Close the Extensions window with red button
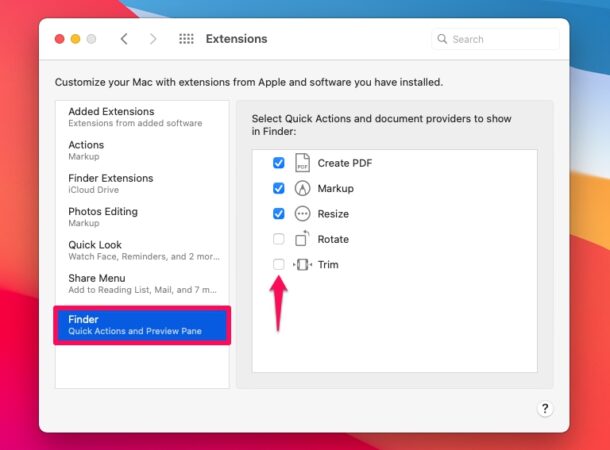Viewport: 610px width, 450px height. 60,39
